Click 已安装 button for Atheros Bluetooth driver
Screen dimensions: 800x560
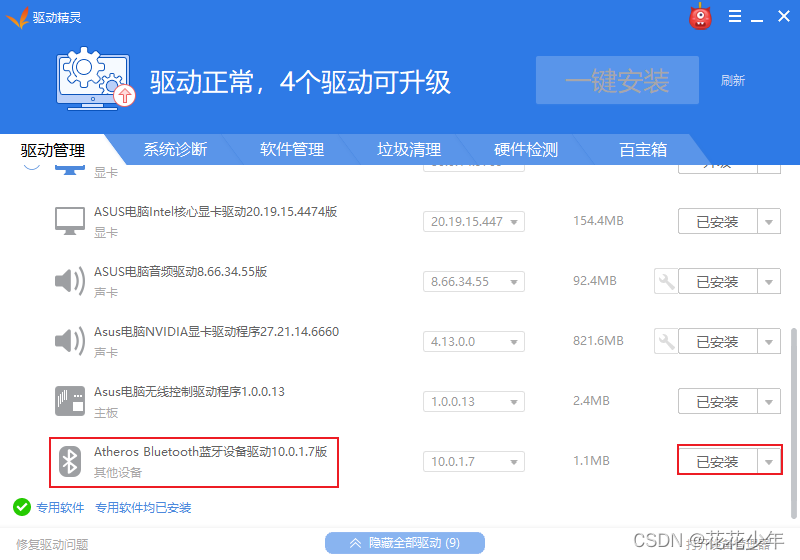coord(718,462)
